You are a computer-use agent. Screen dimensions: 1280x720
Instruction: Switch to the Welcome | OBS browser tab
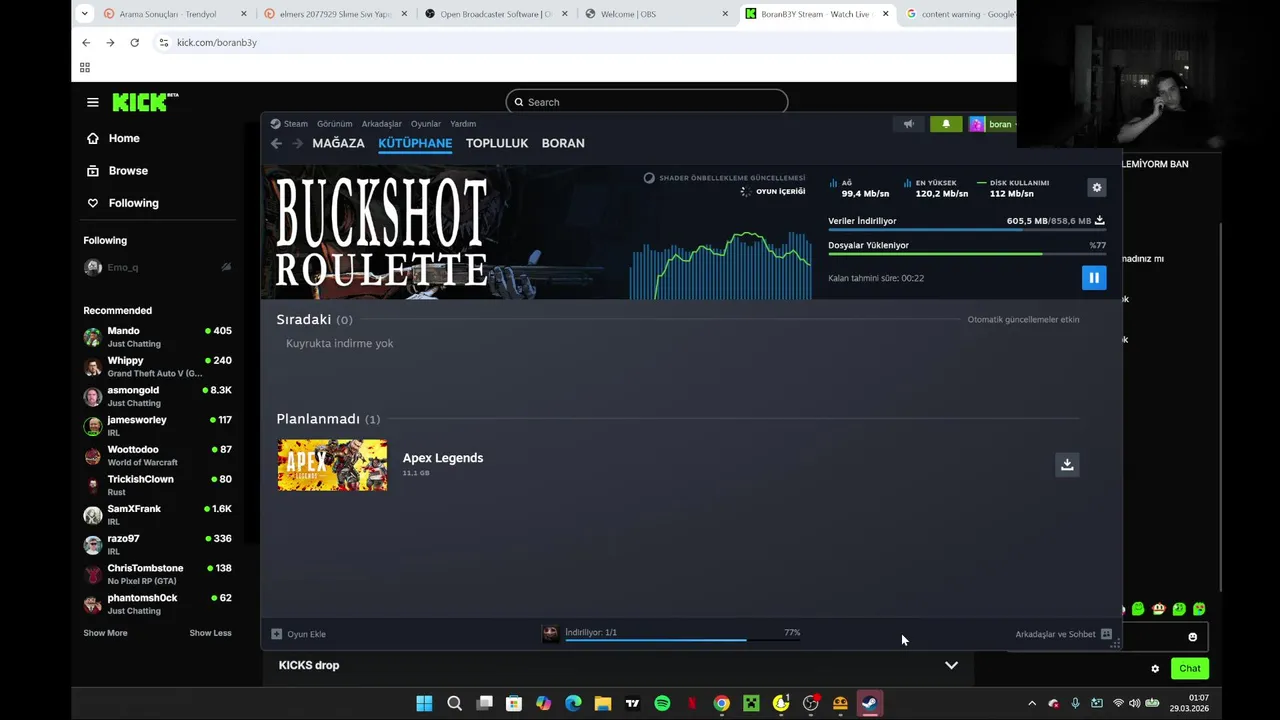pos(656,14)
